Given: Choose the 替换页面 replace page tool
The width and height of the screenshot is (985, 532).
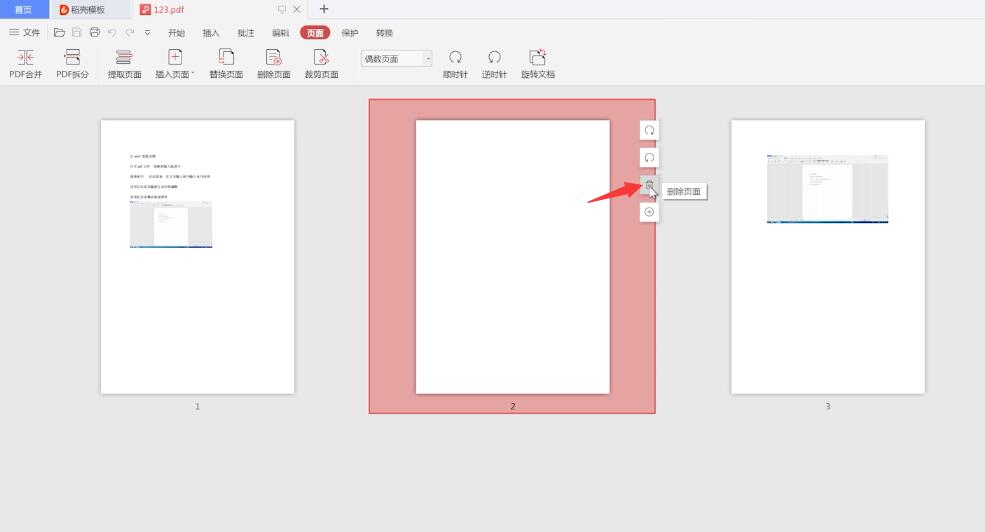Looking at the screenshot, I should pos(226,63).
